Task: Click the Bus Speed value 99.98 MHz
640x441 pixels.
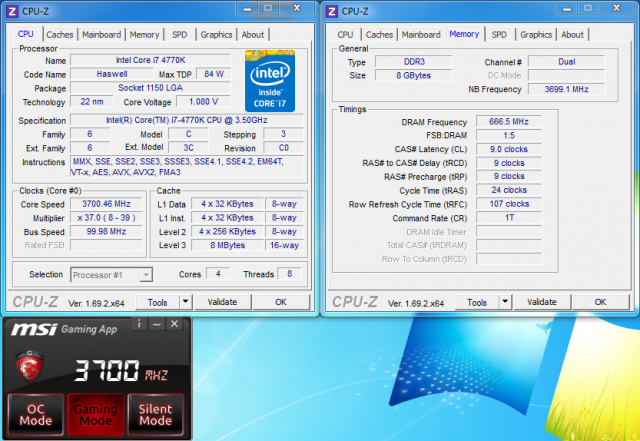Action: [107, 232]
